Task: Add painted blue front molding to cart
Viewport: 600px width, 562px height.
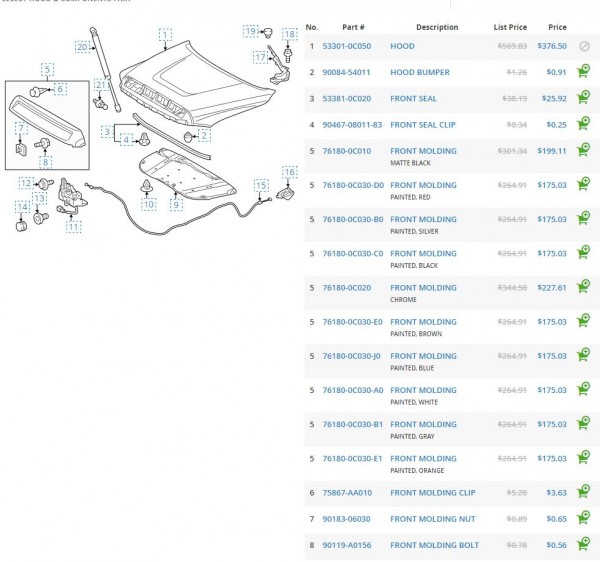Action: click(583, 355)
